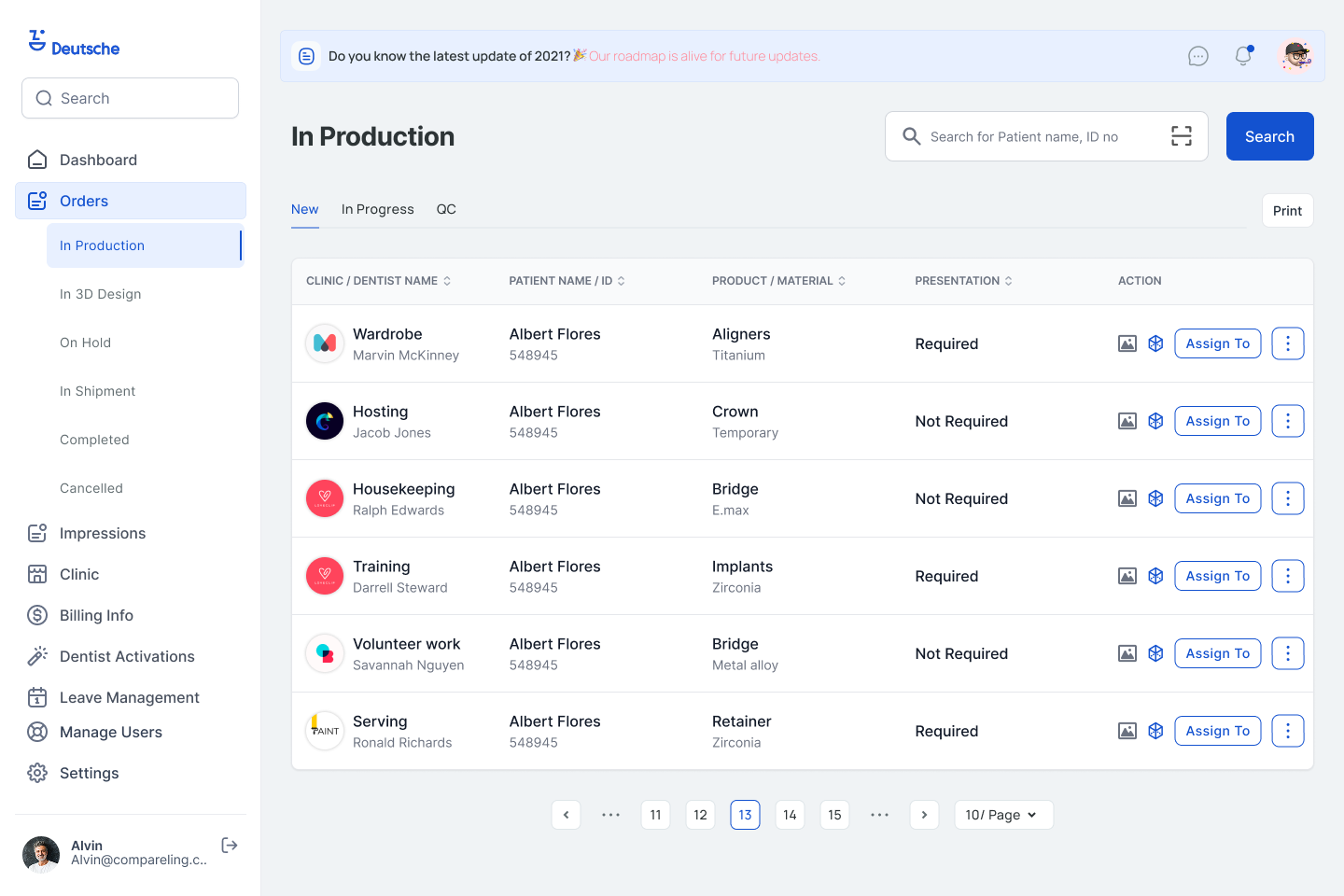Open the notifications bell
Image resolution: width=1344 pixels, height=896 pixels.
click(x=1243, y=56)
